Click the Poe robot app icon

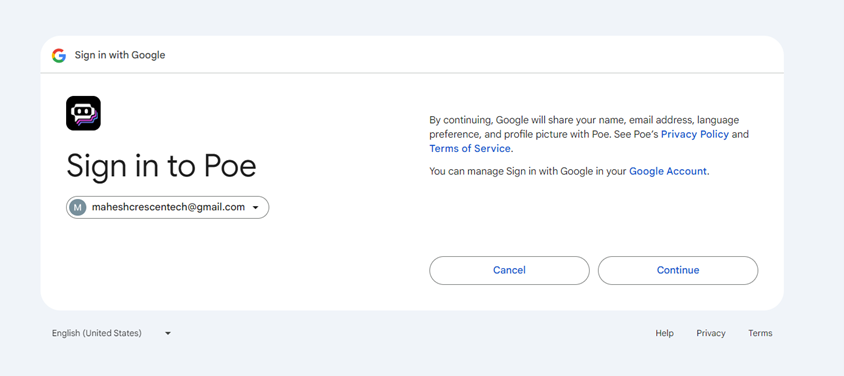tap(83, 113)
